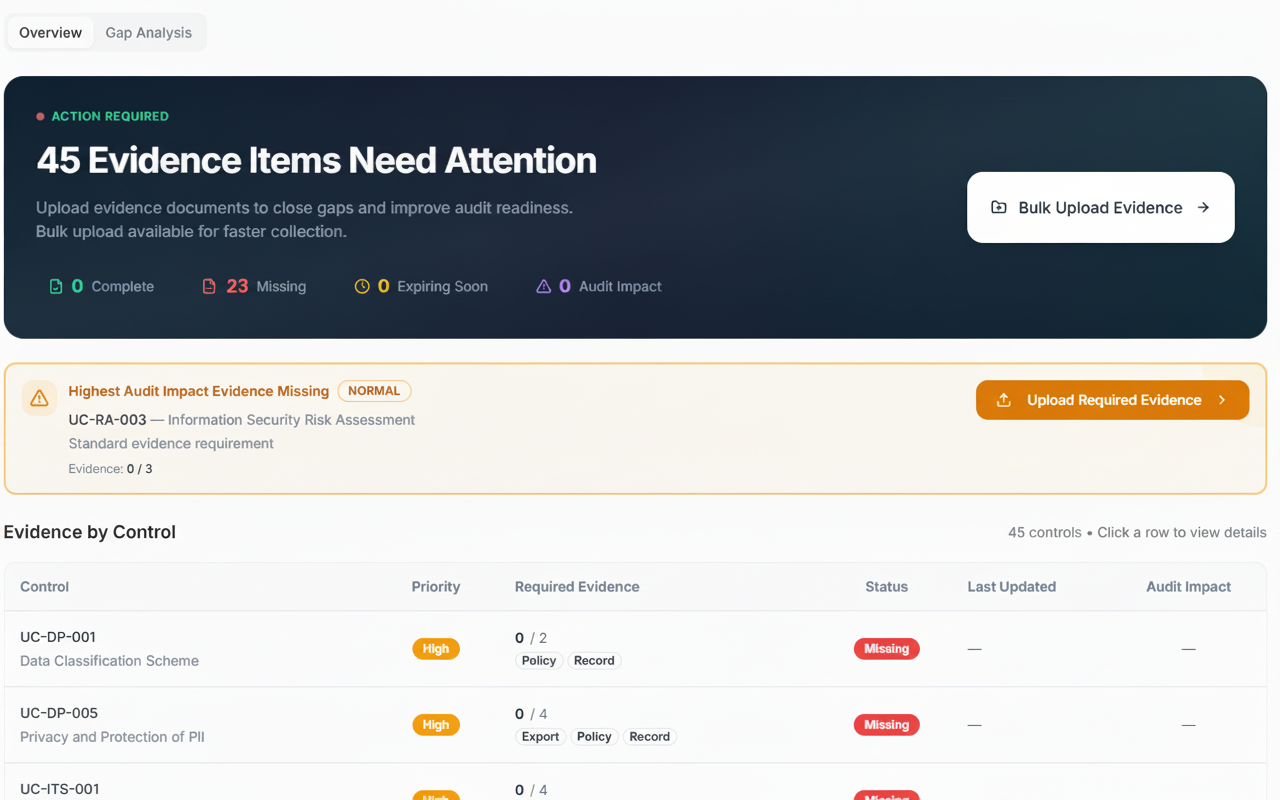
Task: Click the Record tag in UC-DP-005 row
Action: 650,737
